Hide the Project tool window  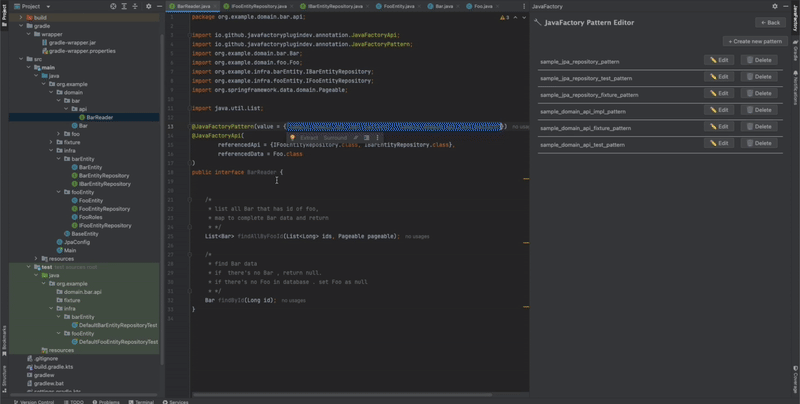(x=159, y=6)
